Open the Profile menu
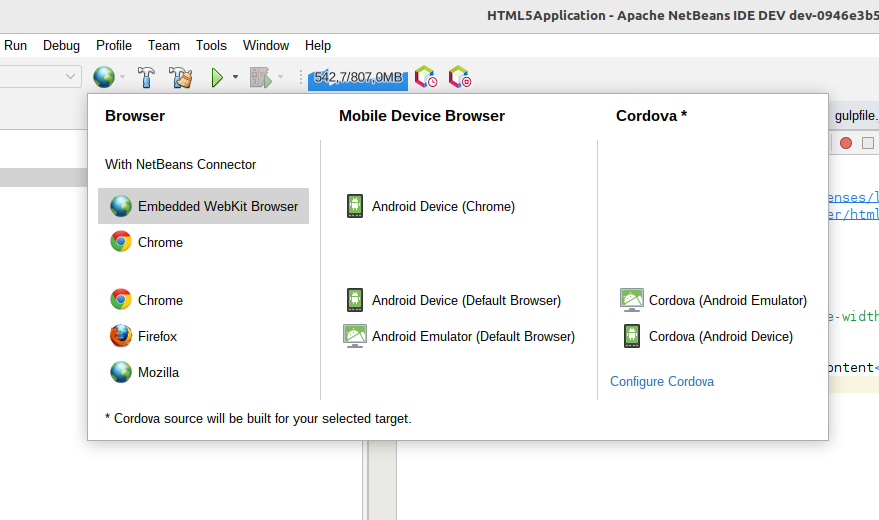 [x=114, y=45]
